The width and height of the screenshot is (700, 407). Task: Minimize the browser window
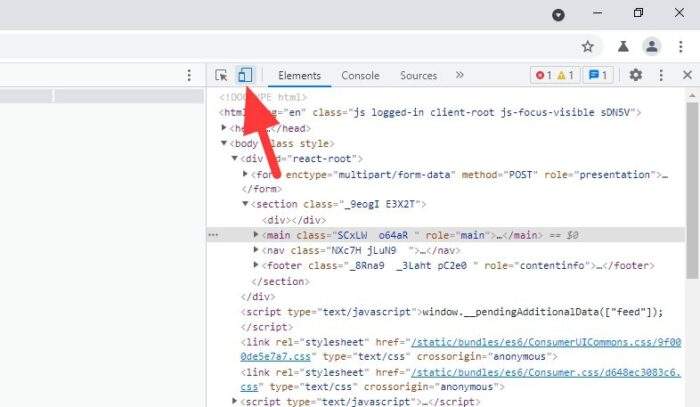[x=597, y=13]
